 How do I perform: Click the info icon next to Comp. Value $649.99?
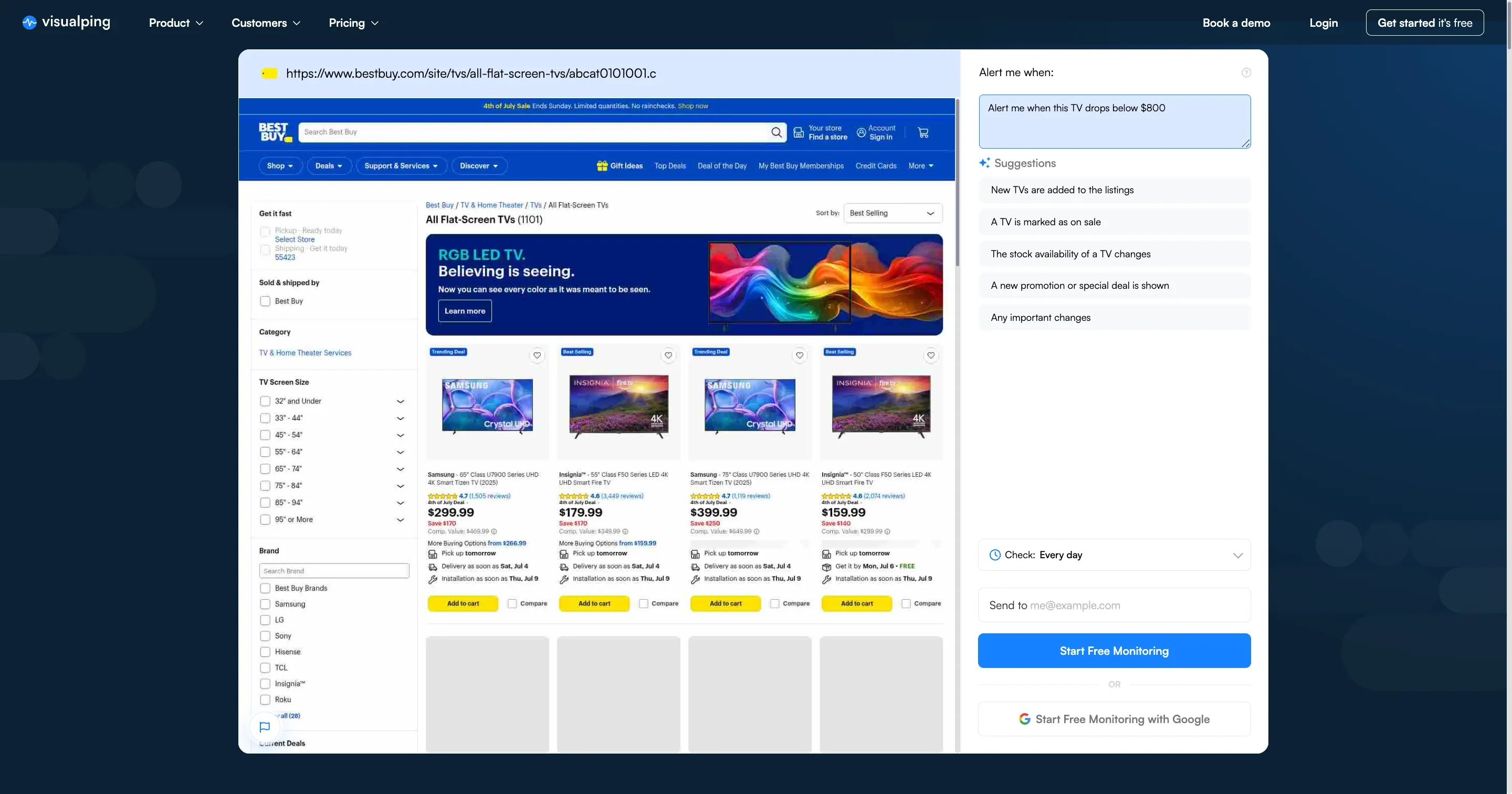click(x=756, y=531)
